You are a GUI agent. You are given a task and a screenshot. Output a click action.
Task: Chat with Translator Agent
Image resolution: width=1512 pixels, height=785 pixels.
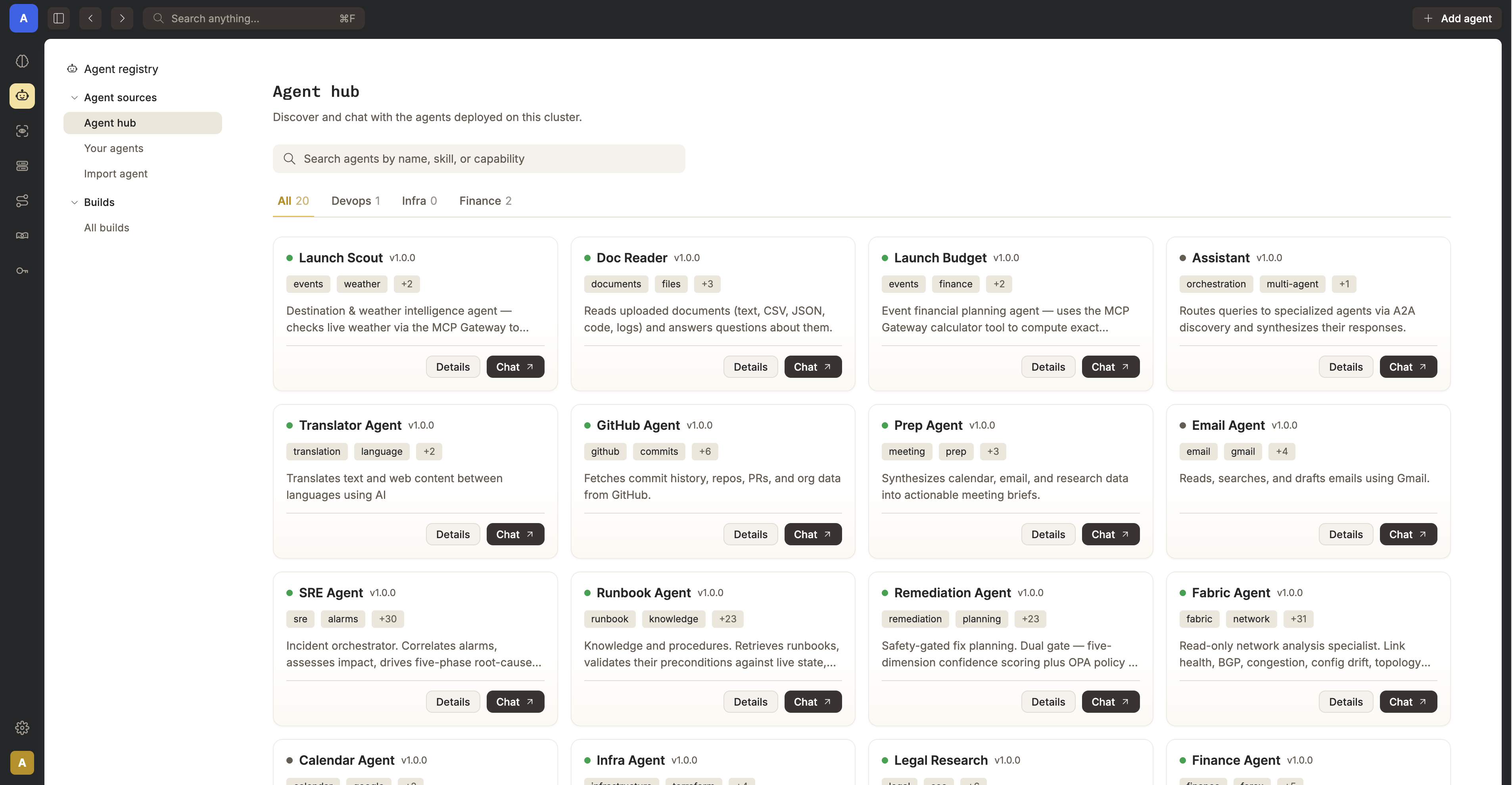click(x=515, y=534)
